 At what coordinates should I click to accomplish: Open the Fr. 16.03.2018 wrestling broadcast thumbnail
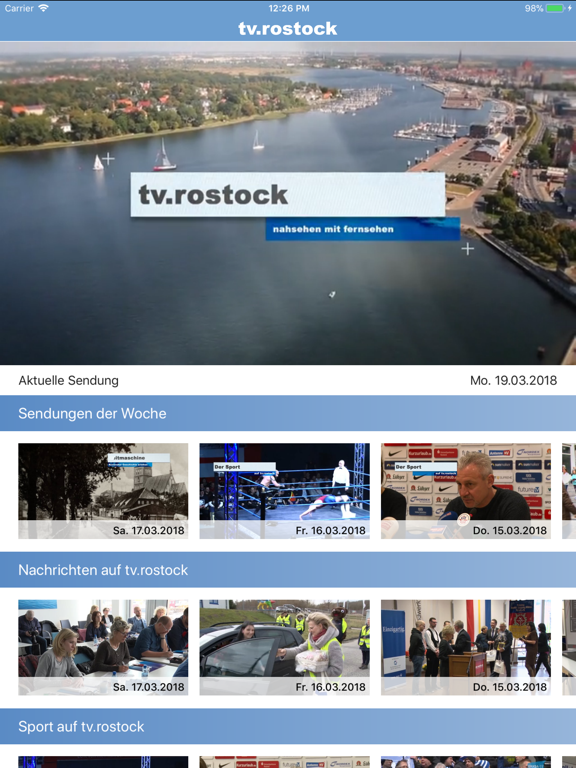(285, 491)
